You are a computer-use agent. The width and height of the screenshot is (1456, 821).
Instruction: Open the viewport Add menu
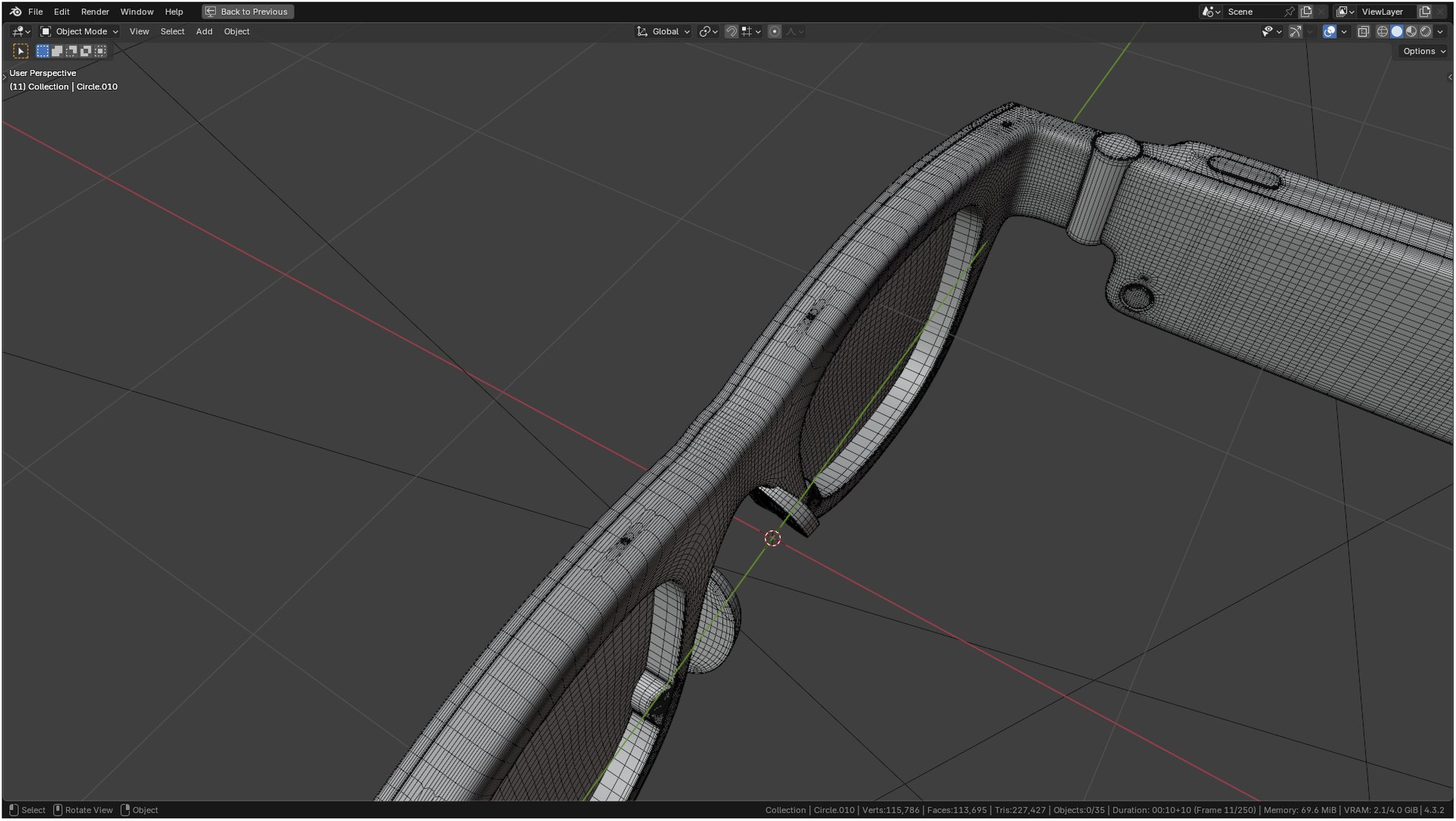click(205, 31)
